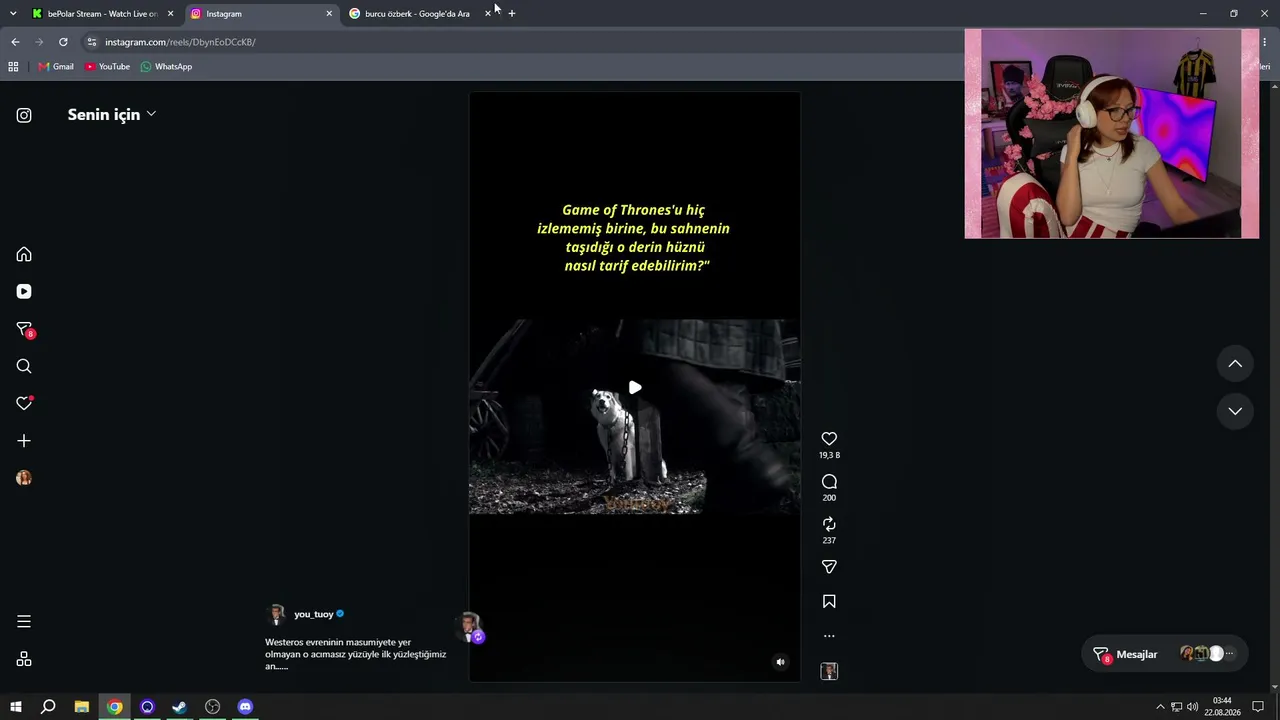The image size is (1280, 720).
Task: Open the Gmail bookmark
Action: 56,67
